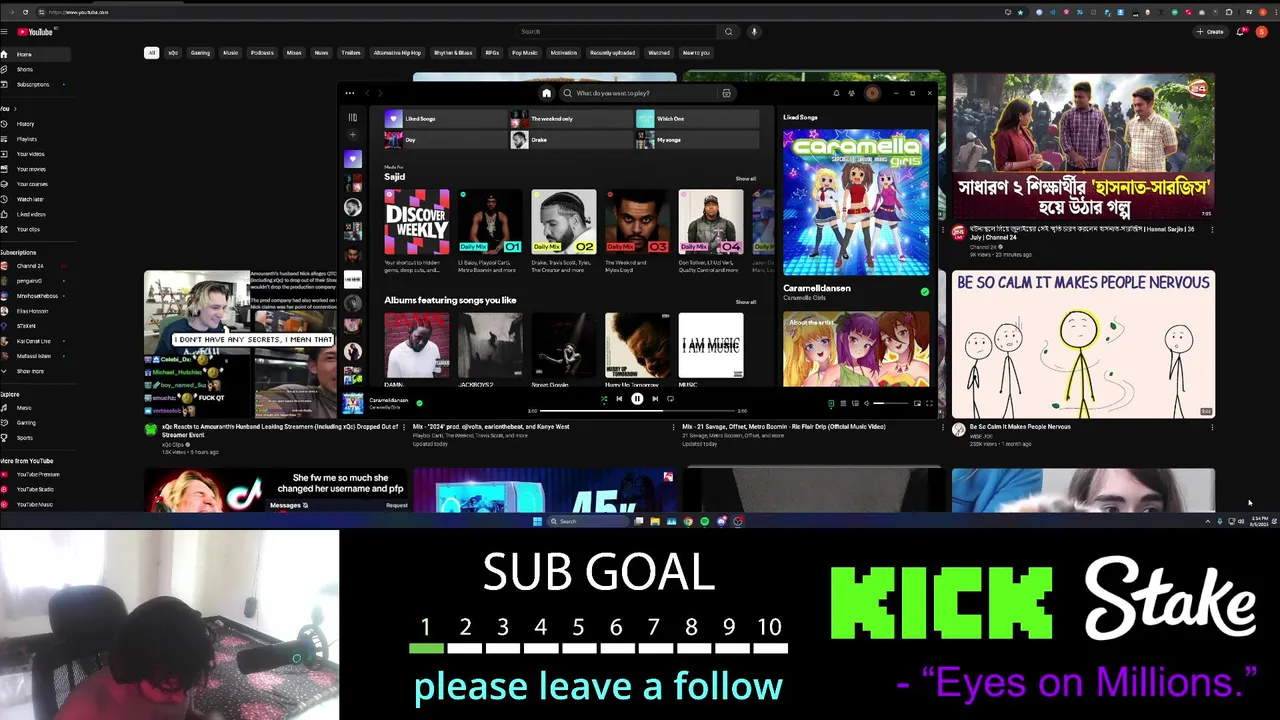Expand Your Library in Spotify sidebar
Screen dimensions: 1280x720
352,118
